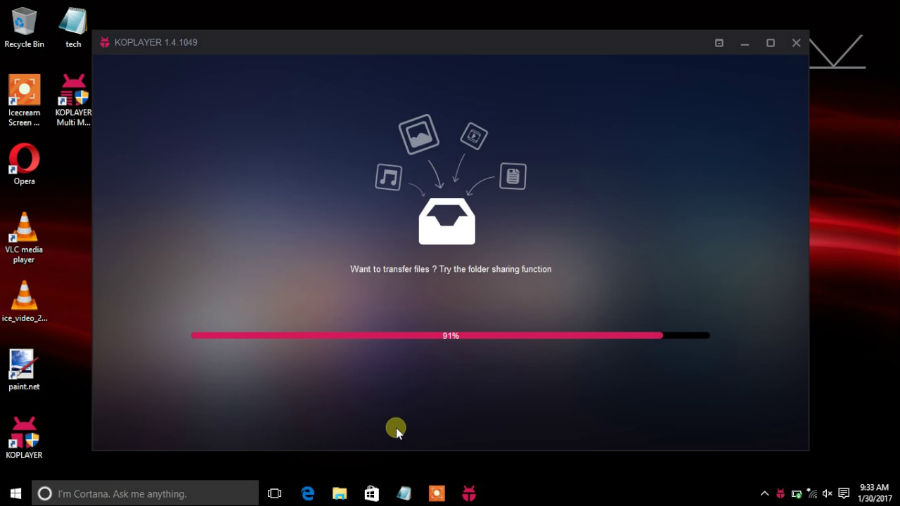The height and width of the screenshot is (506, 900).
Task: Click the Cortana search box
Action: click(x=145, y=493)
